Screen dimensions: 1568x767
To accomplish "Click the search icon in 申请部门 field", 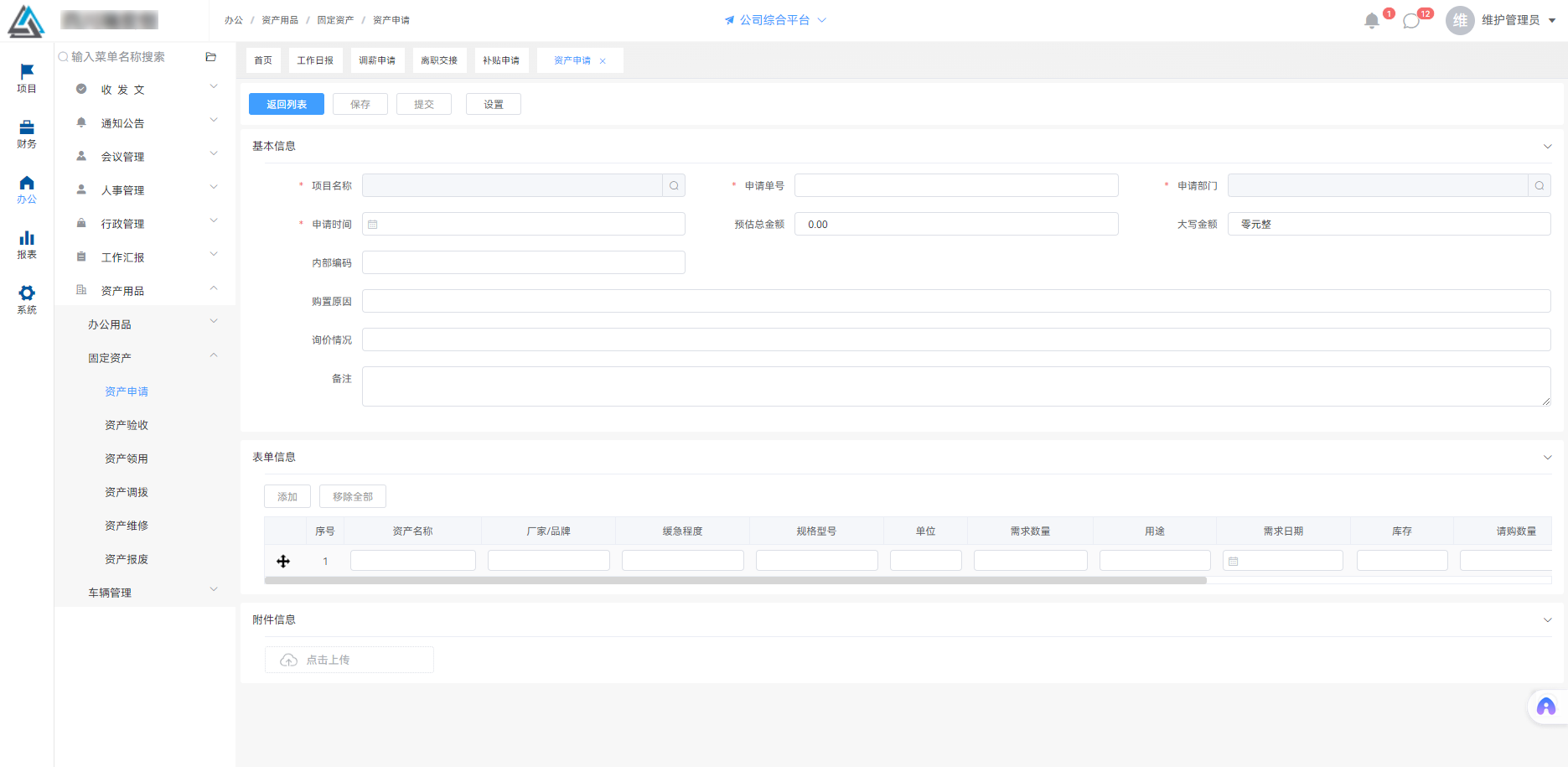I will pos(1540,185).
